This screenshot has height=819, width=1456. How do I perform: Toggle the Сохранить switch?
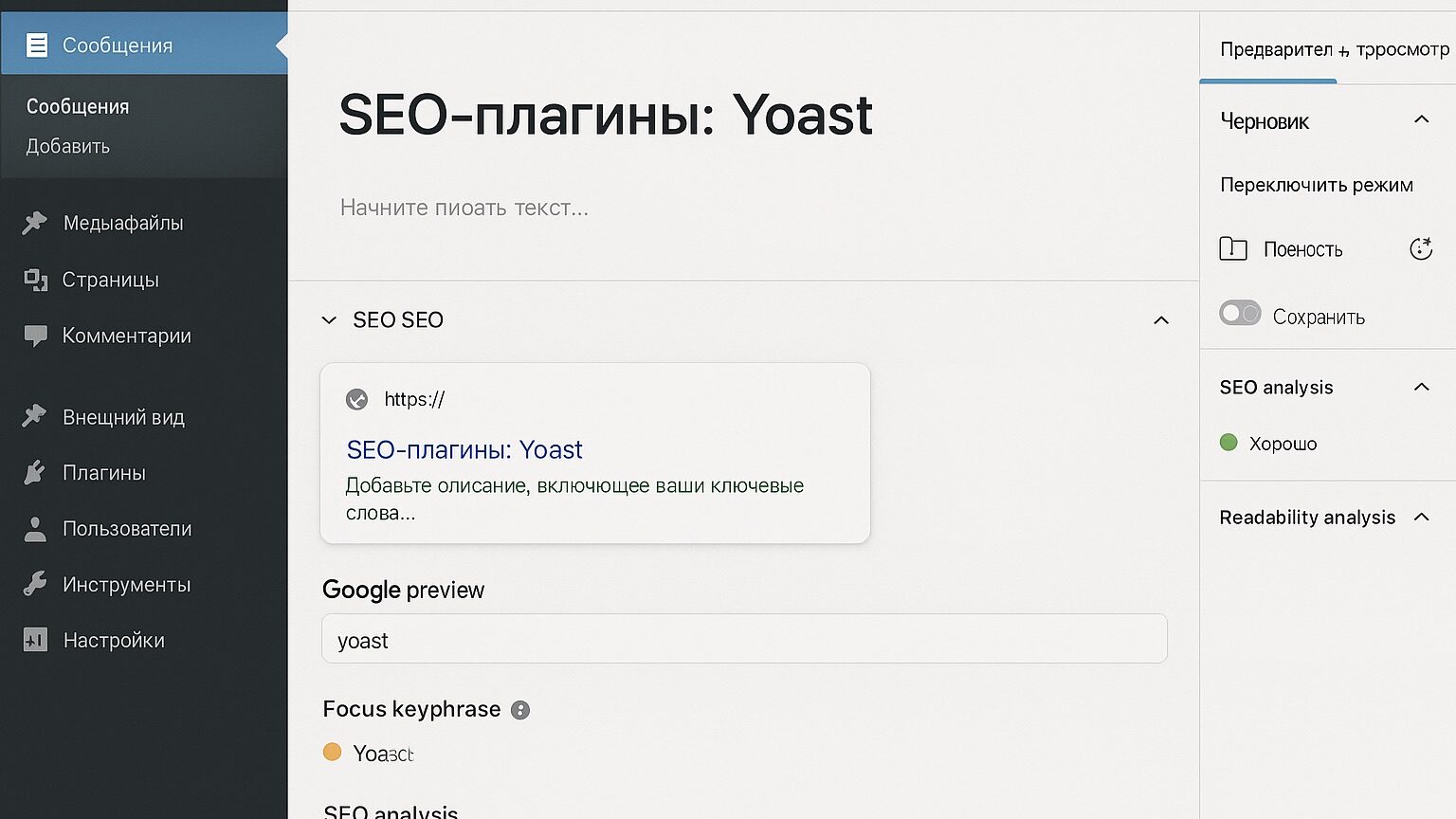1240,313
